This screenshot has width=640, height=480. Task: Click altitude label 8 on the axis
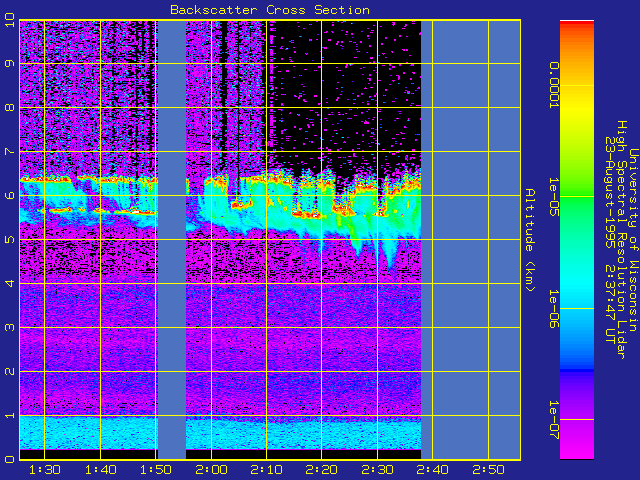[10, 107]
